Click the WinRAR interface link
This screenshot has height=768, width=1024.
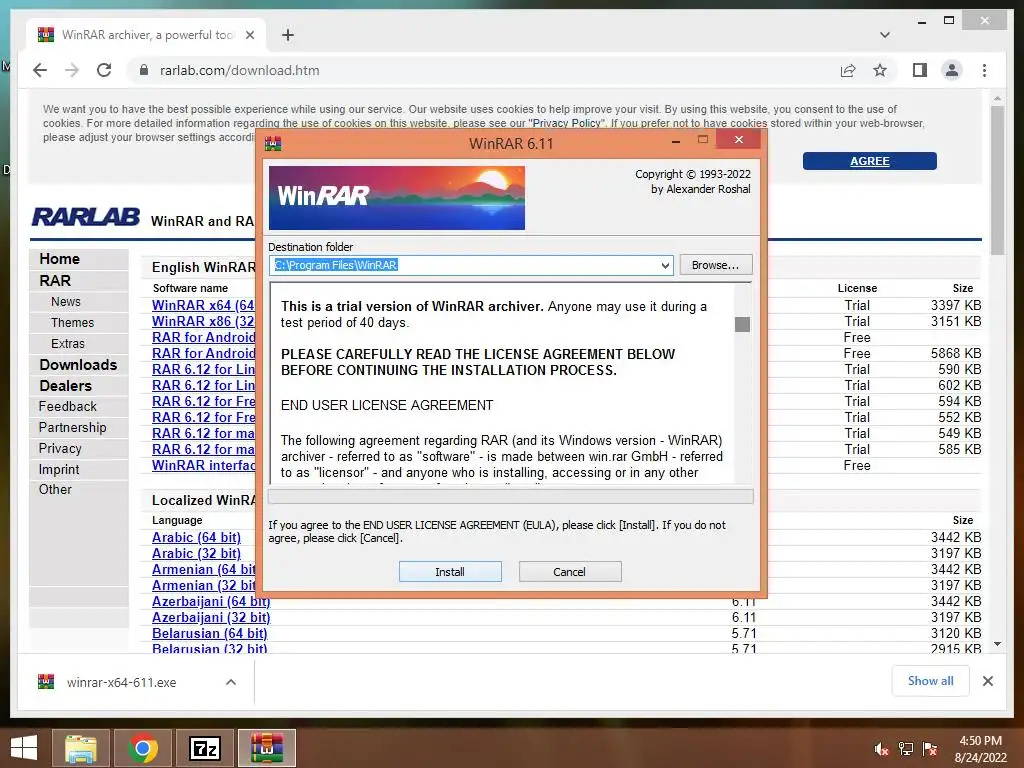tap(203, 465)
